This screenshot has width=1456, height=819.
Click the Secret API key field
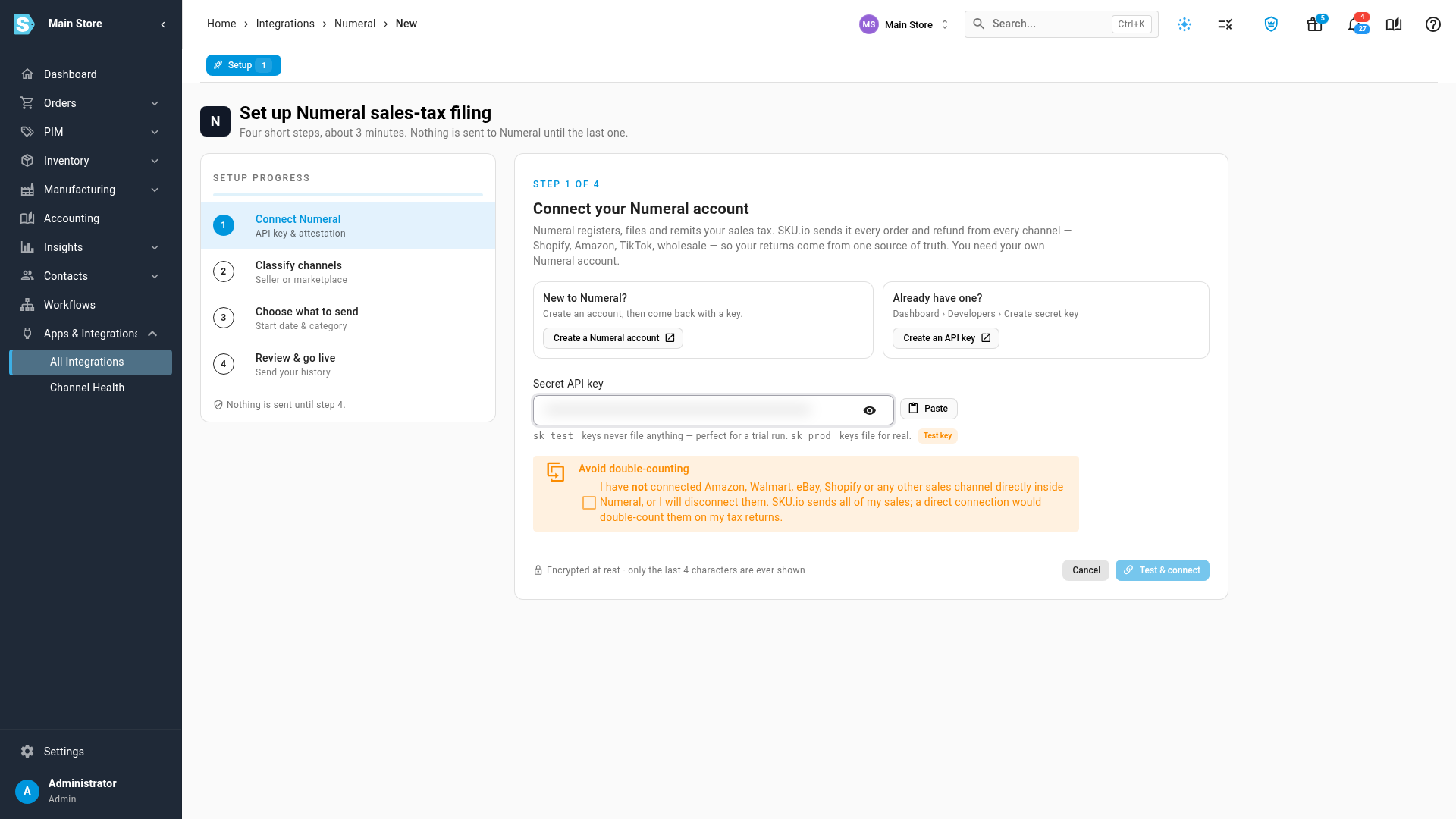(714, 410)
